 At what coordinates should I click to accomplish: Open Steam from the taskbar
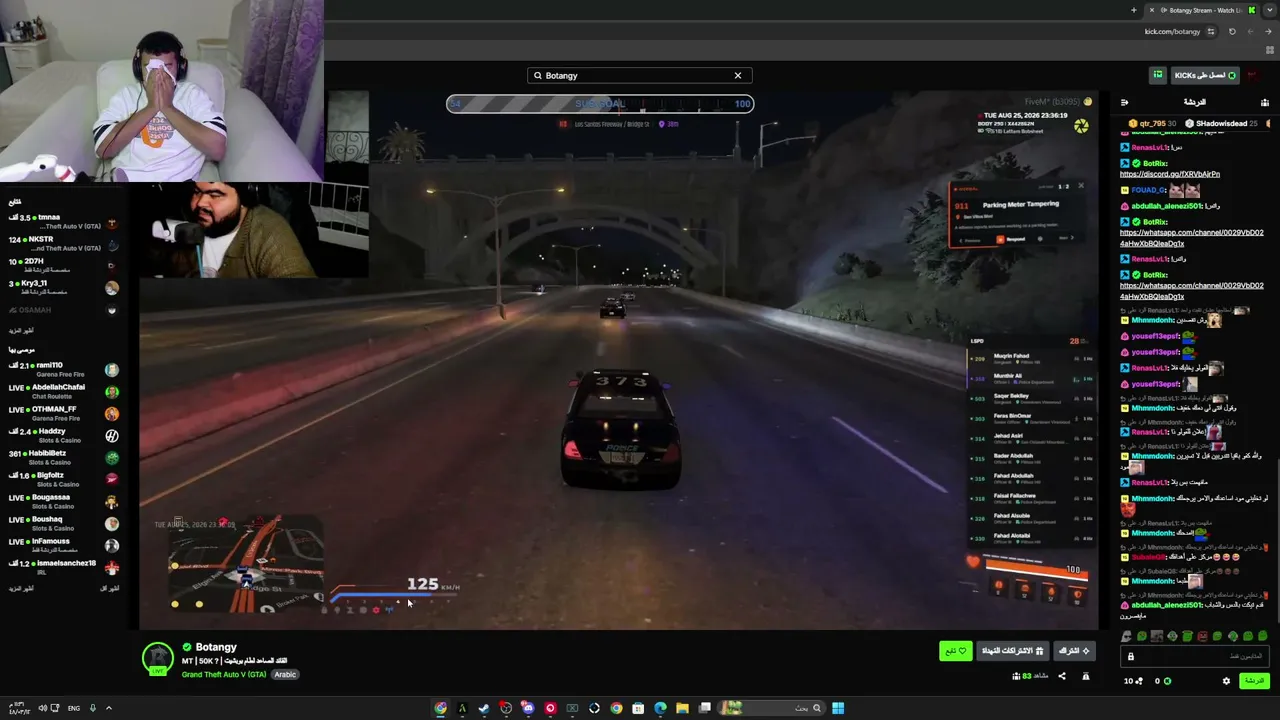484,708
